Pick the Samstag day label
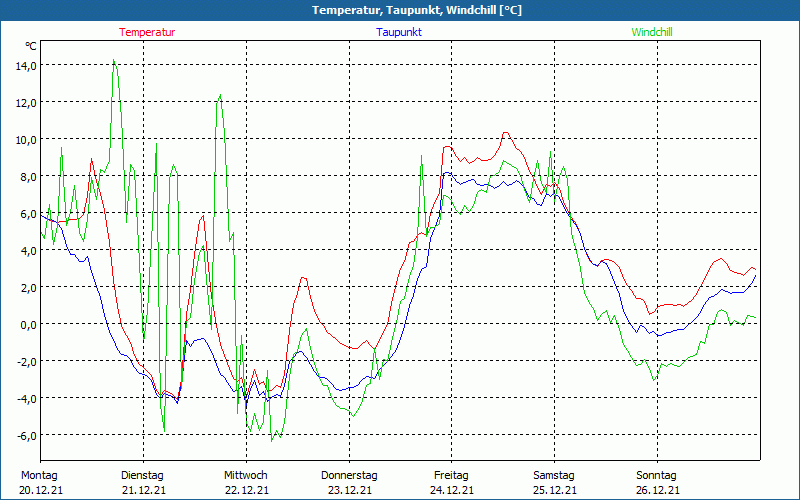Image resolution: width=800 pixels, height=500 pixels. coord(553,475)
